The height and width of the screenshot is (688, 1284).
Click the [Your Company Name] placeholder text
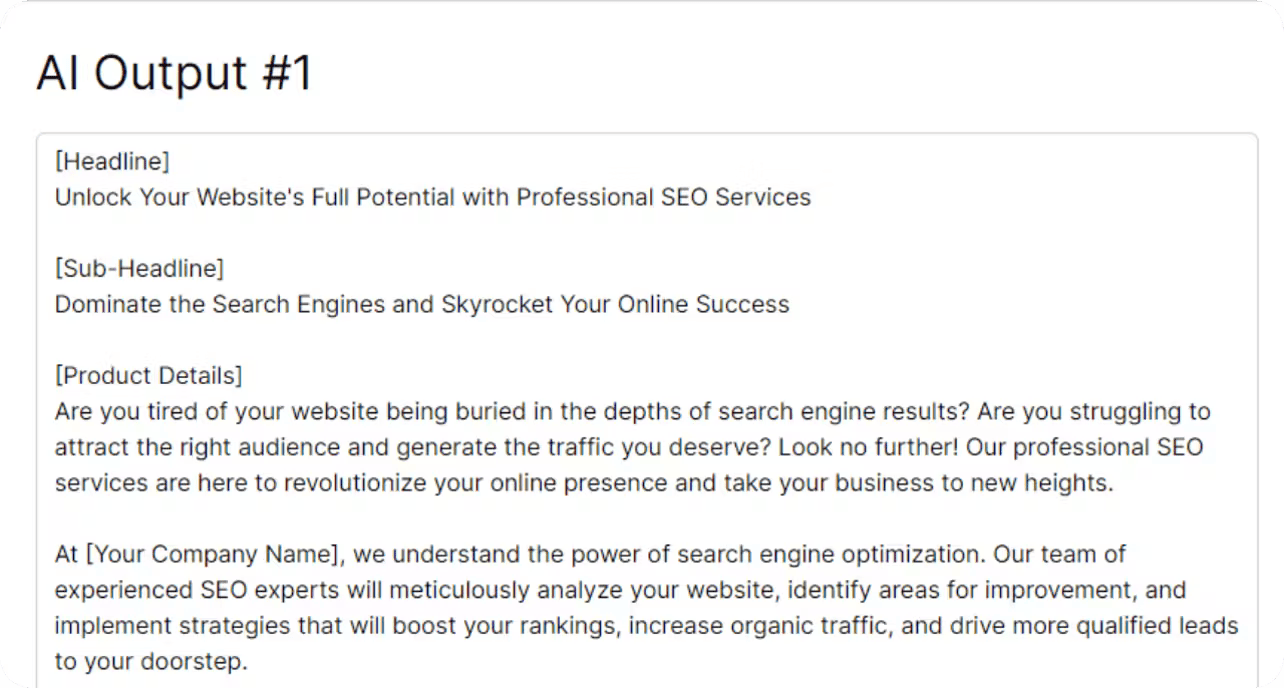(217, 554)
